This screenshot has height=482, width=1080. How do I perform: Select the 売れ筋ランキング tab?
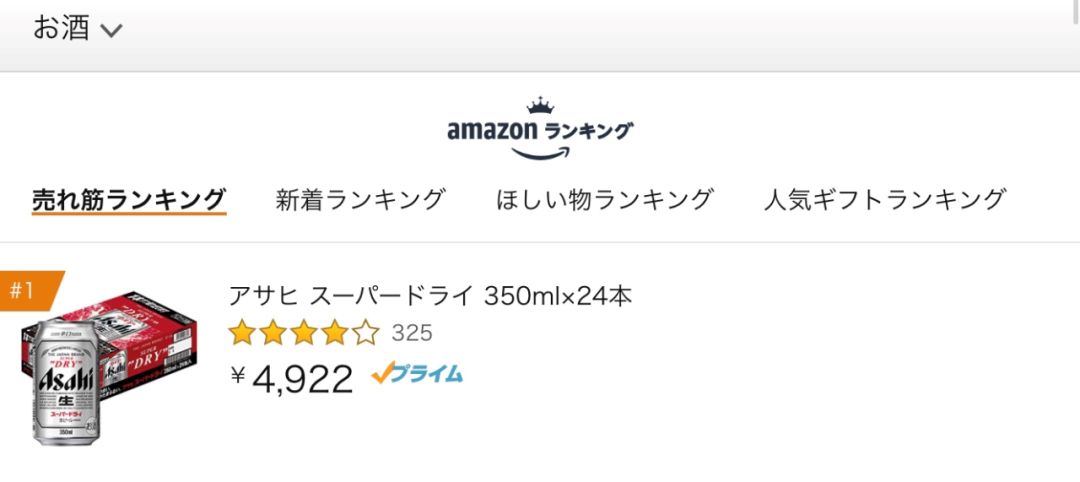click(129, 200)
